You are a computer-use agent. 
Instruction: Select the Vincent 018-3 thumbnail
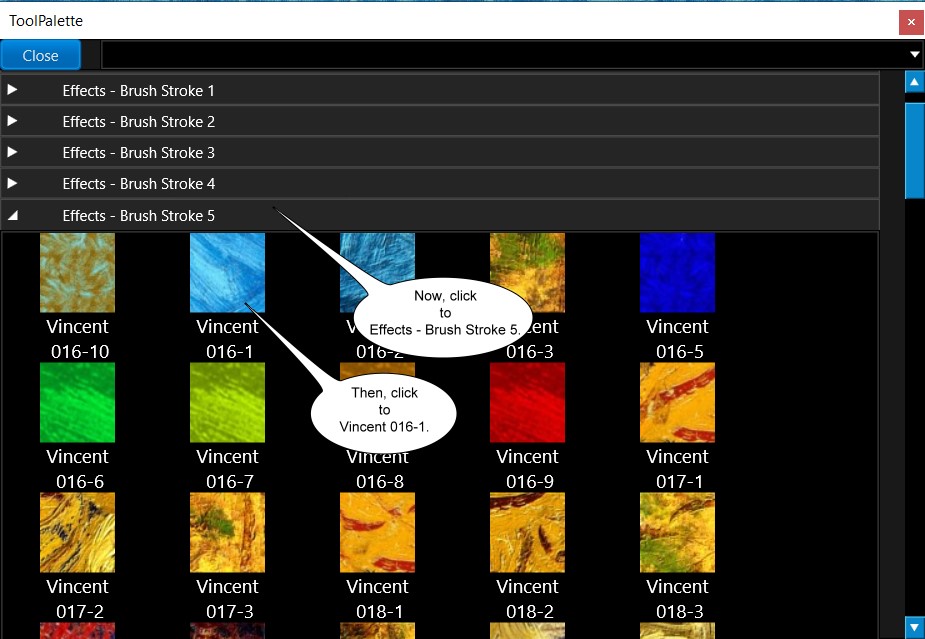(677, 532)
